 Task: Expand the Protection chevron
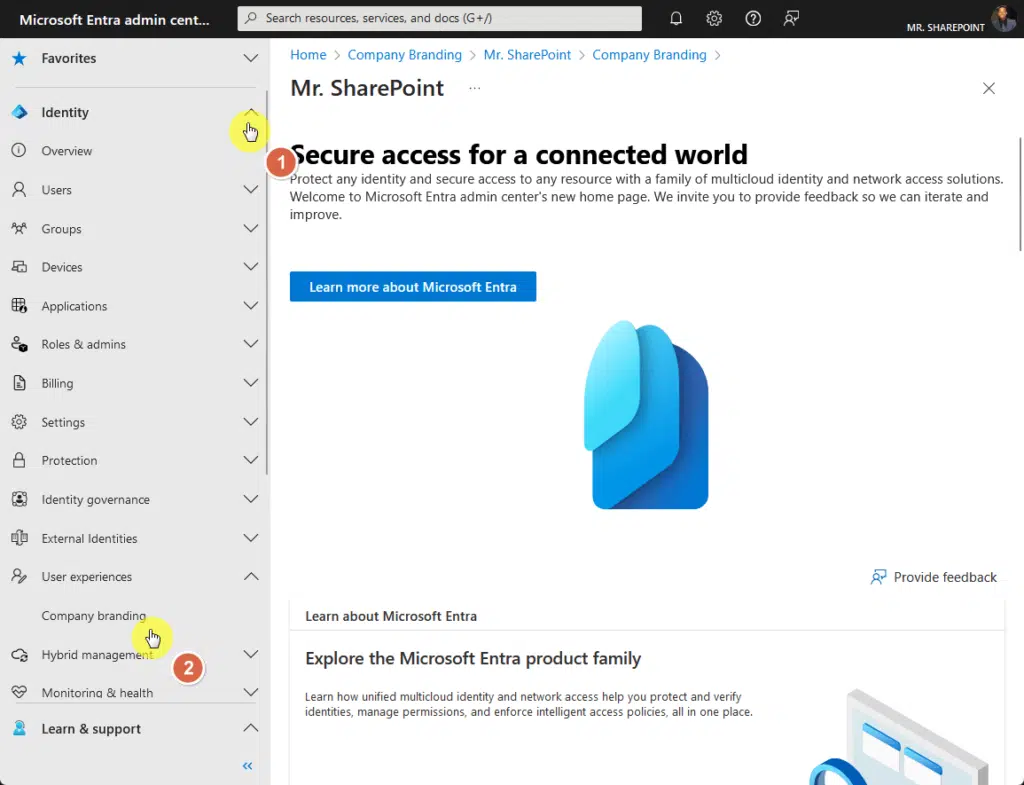pos(251,460)
